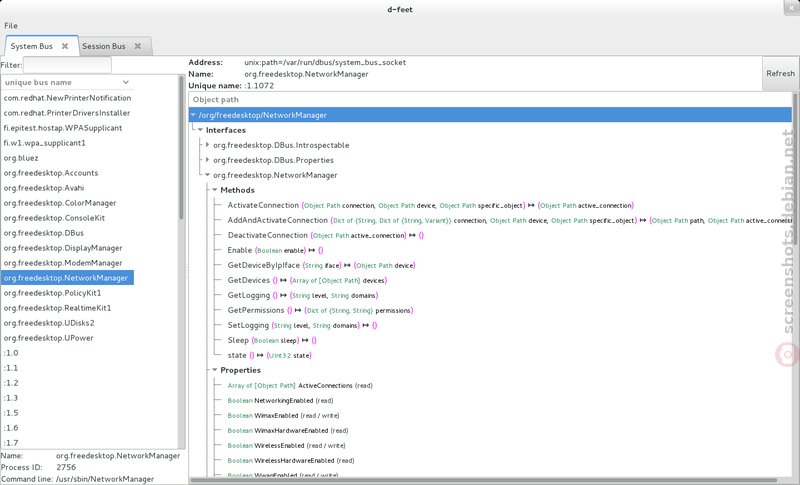The image size is (800, 485).
Task: Select the ActivateConnection method
Action: [430, 205]
